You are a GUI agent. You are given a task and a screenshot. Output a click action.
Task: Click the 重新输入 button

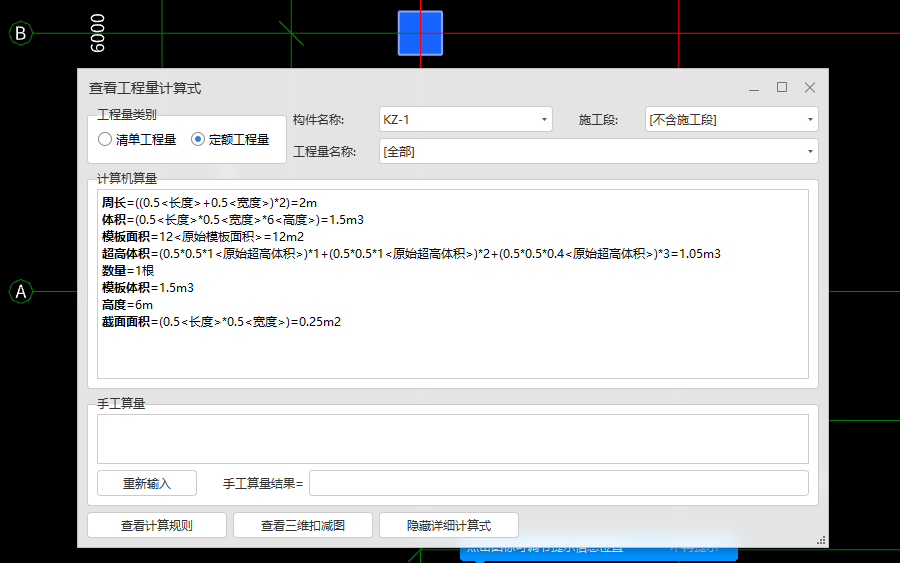pos(147,483)
